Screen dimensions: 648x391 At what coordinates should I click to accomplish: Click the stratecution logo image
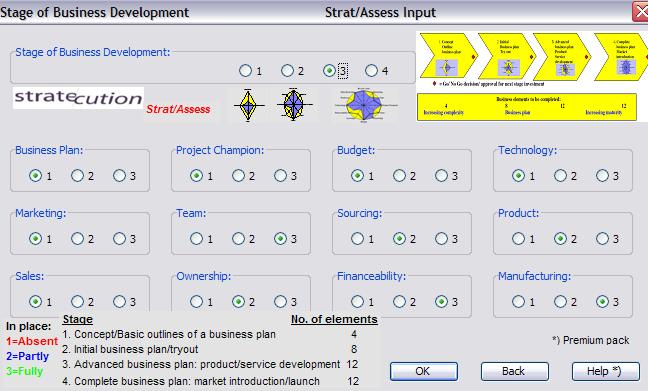click(79, 98)
